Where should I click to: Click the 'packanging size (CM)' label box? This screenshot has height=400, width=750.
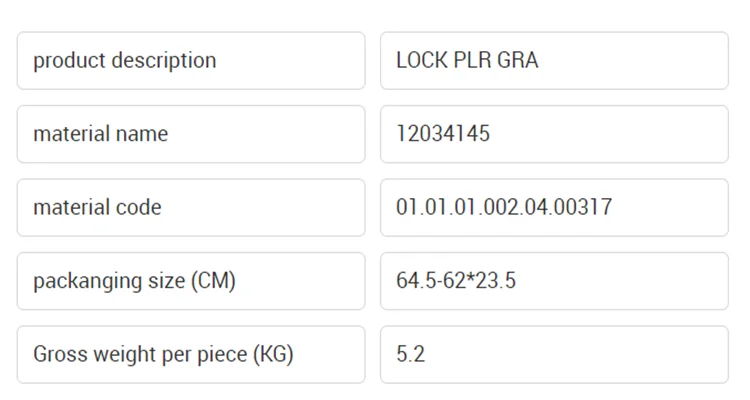[x=190, y=281]
